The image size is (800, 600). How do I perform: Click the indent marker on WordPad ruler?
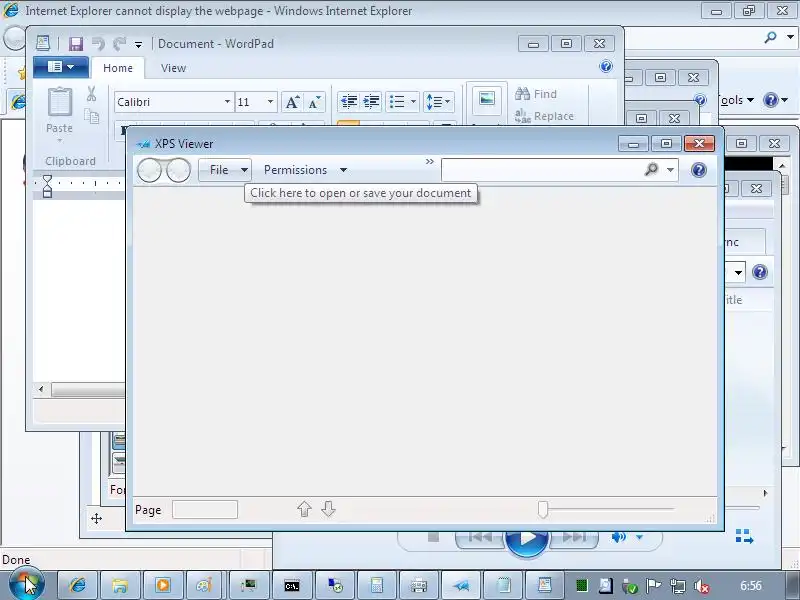(x=47, y=186)
